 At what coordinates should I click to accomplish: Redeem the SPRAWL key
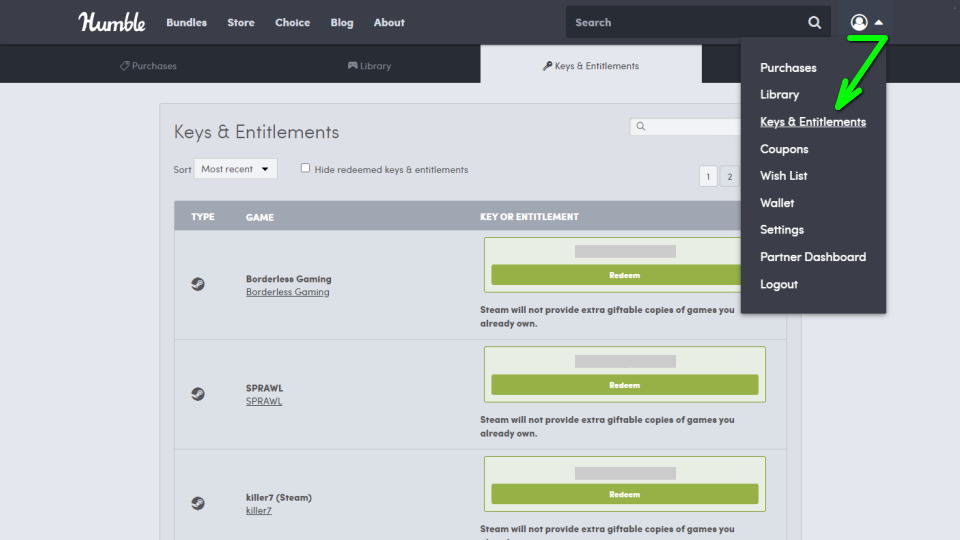point(624,384)
